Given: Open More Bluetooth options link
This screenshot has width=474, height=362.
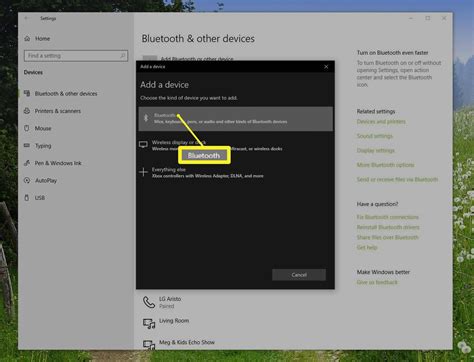Looking at the screenshot, I should tap(385, 165).
